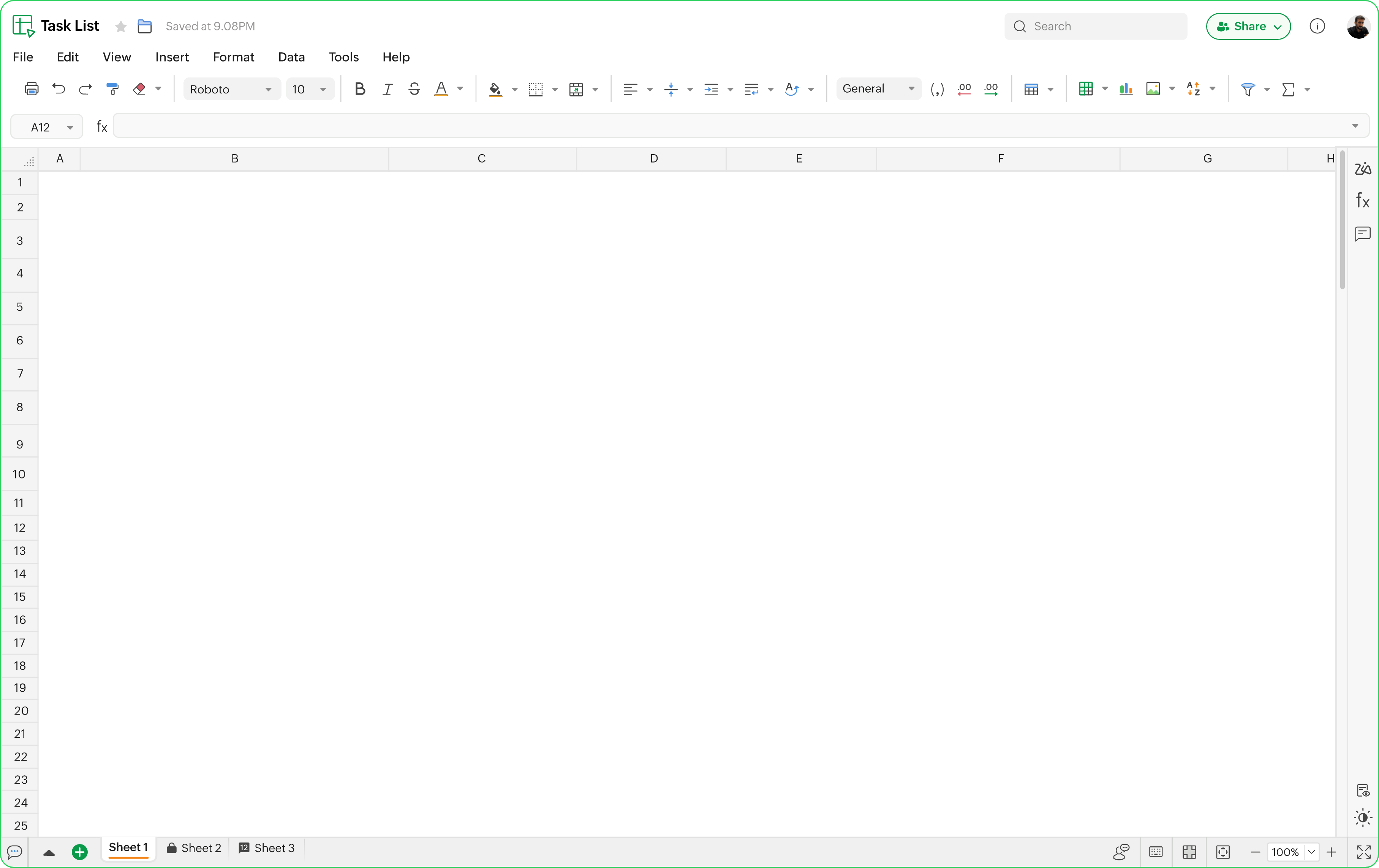This screenshot has height=868, width=1379.
Task: Open the Format menu
Action: click(x=234, y=57)
